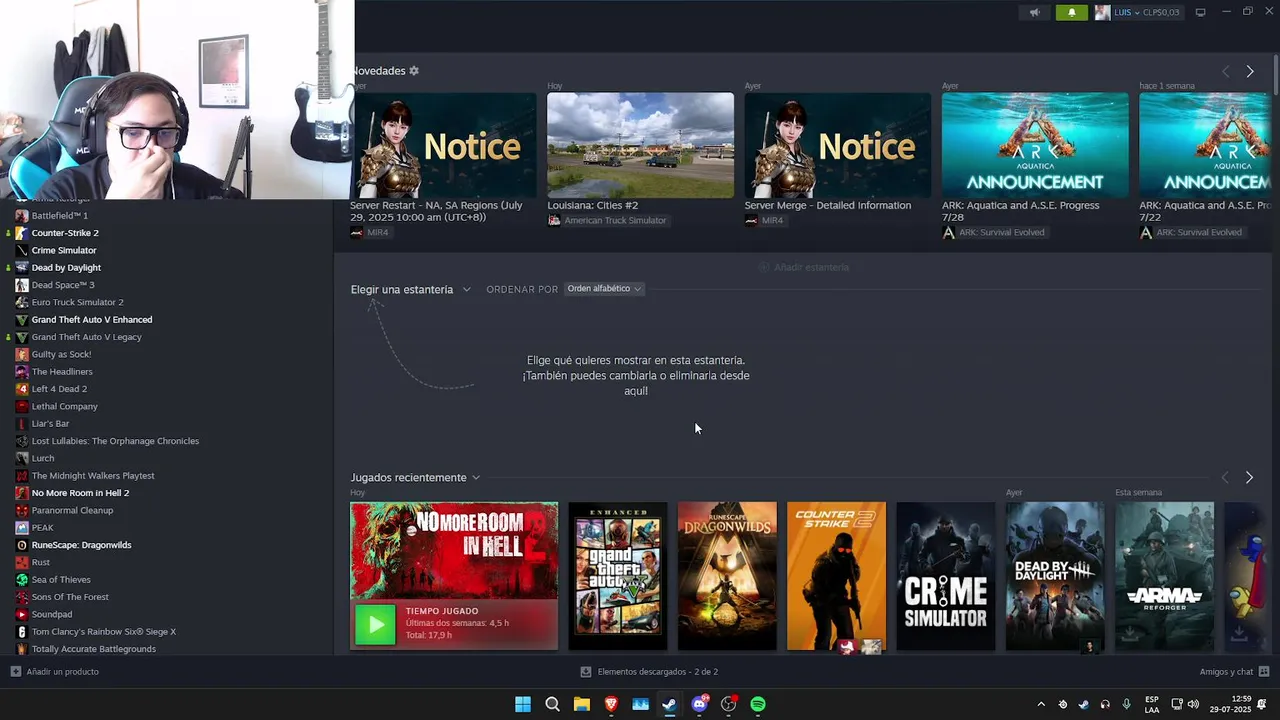Click The Midnight Walkers Playtest icon
This screenshot has height=720, width=1280.
[x=22, y=476]
